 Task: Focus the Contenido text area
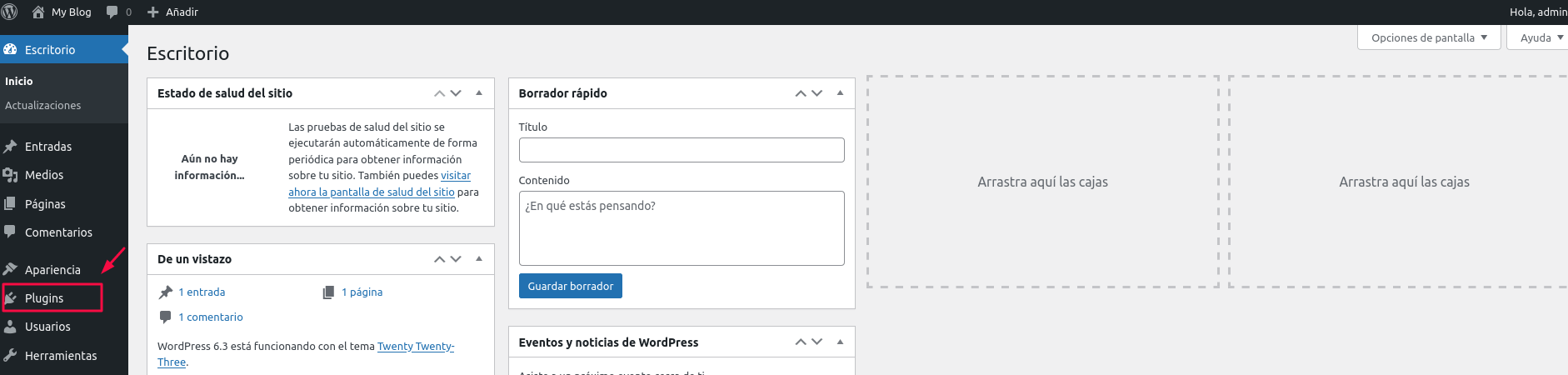pyautogui.click(x=682, y=228)
